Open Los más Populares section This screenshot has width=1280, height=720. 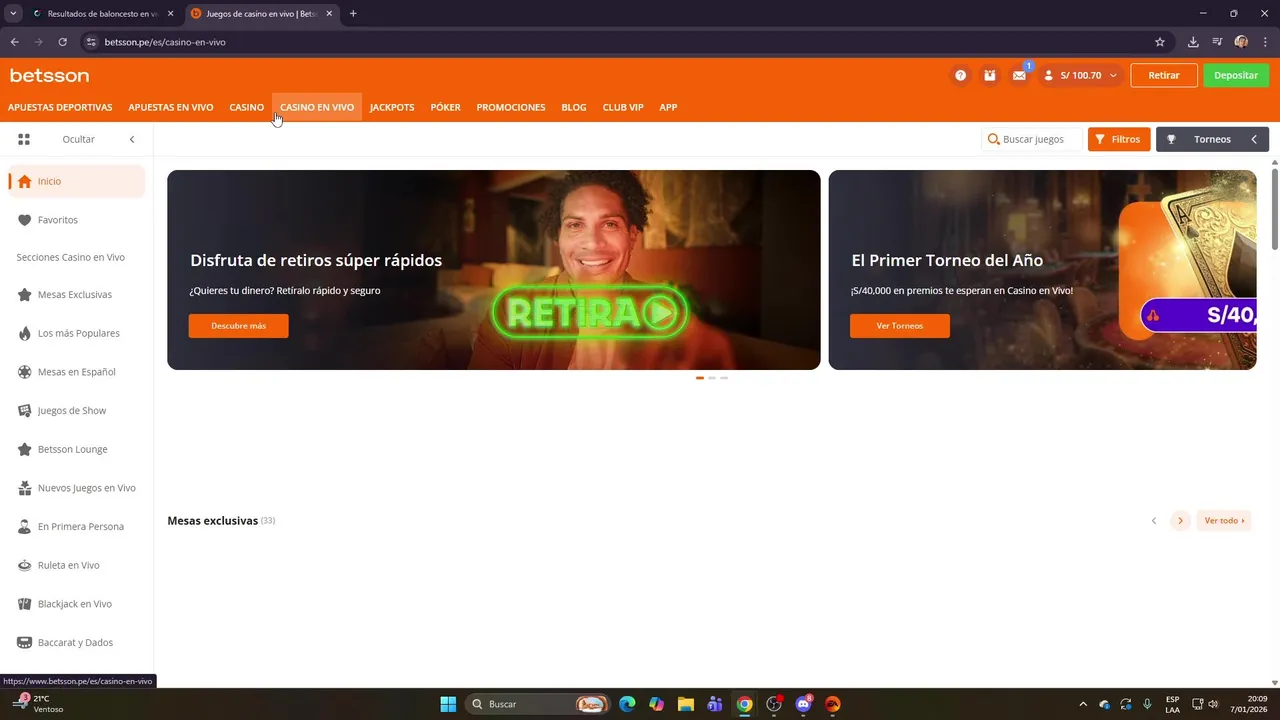77,333
